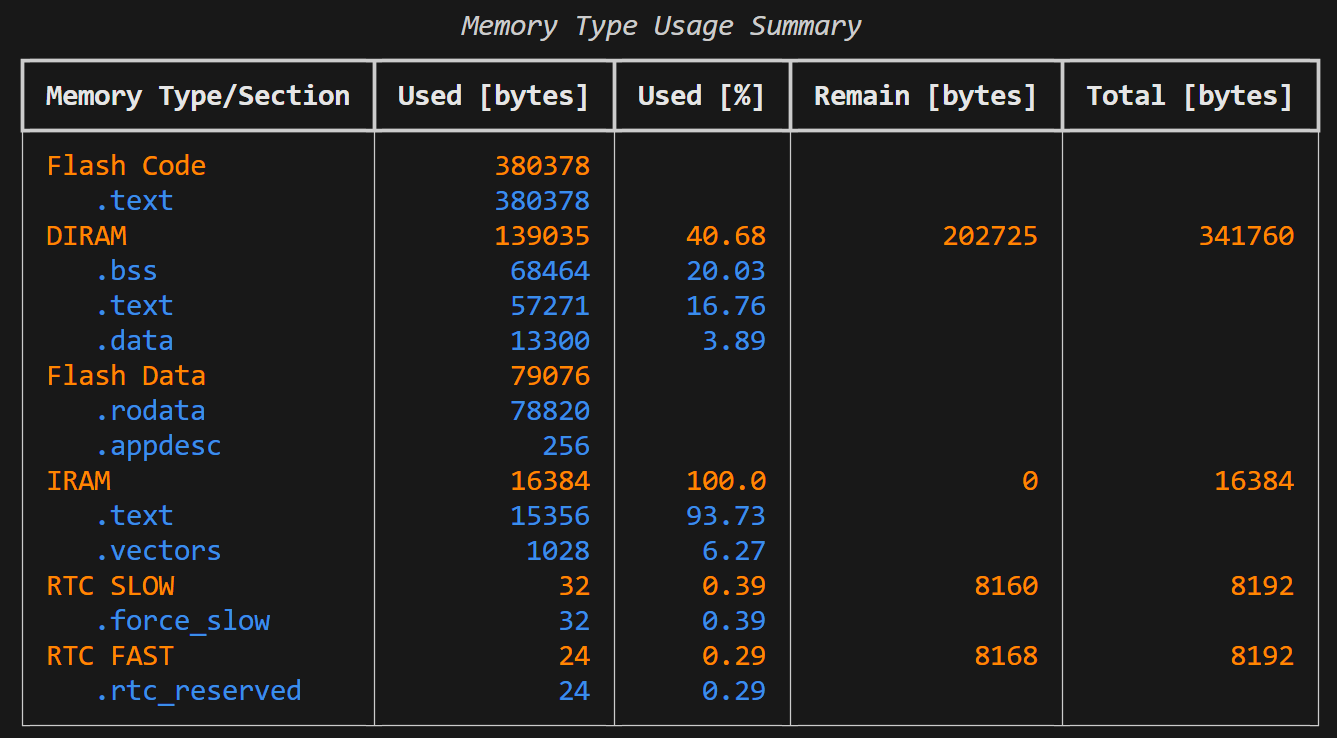The image size is (1337, 738).
Task: Select IRAM 16384 in Used bytes column
Action: [550, 481]
